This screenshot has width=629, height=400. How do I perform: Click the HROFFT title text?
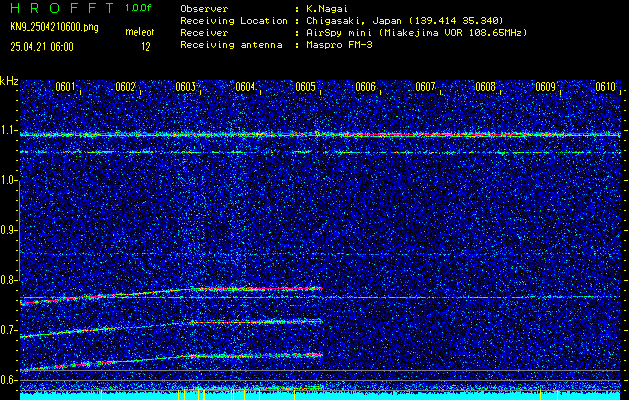(62, 8)
